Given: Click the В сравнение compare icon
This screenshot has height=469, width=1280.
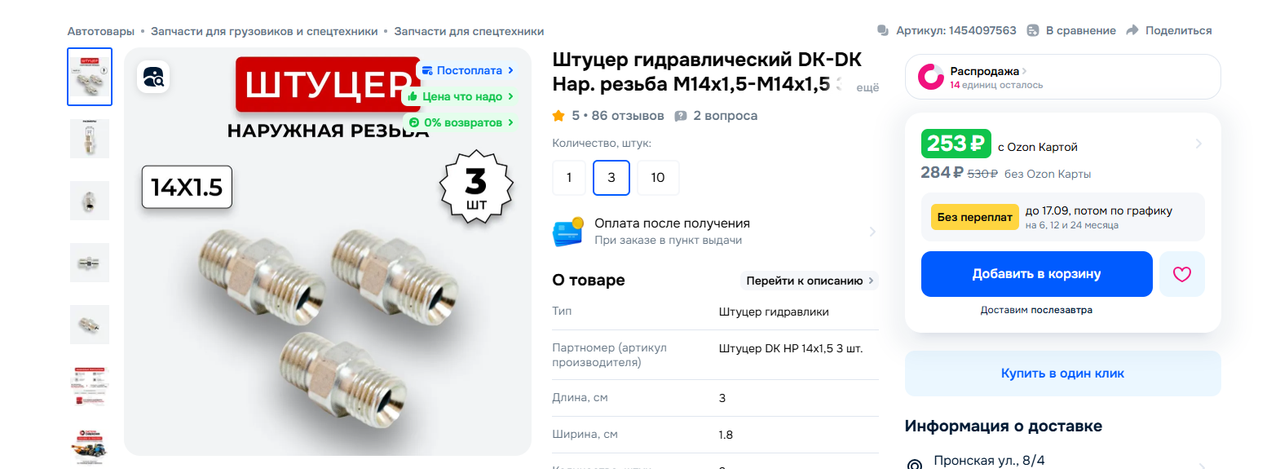Looking at the screenshot, I should coord(1033,31).
